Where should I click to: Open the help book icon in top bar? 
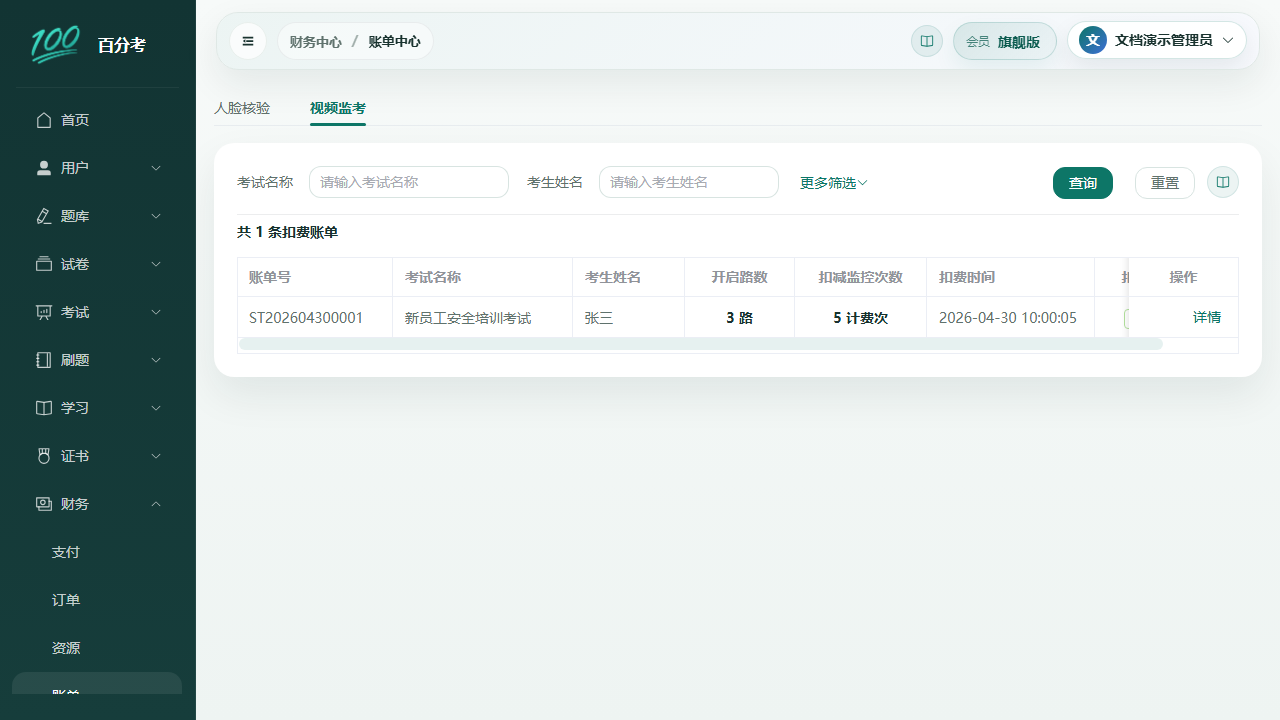pyautogui.click(x=927, y=41)
